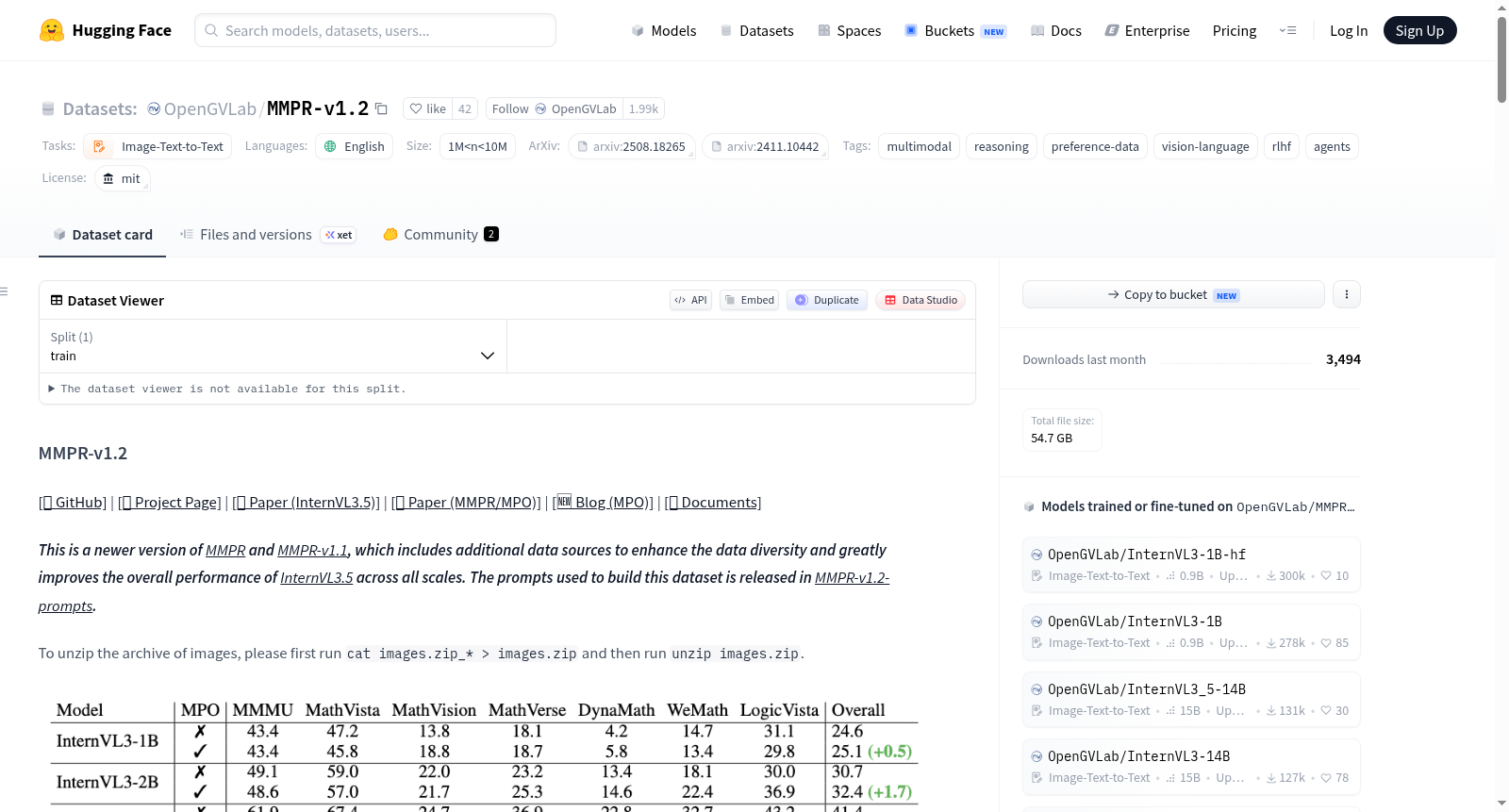This screenshot has height=812, width=1509.
Task: Copy the dataset name with the copy icon
Action: 381,108
